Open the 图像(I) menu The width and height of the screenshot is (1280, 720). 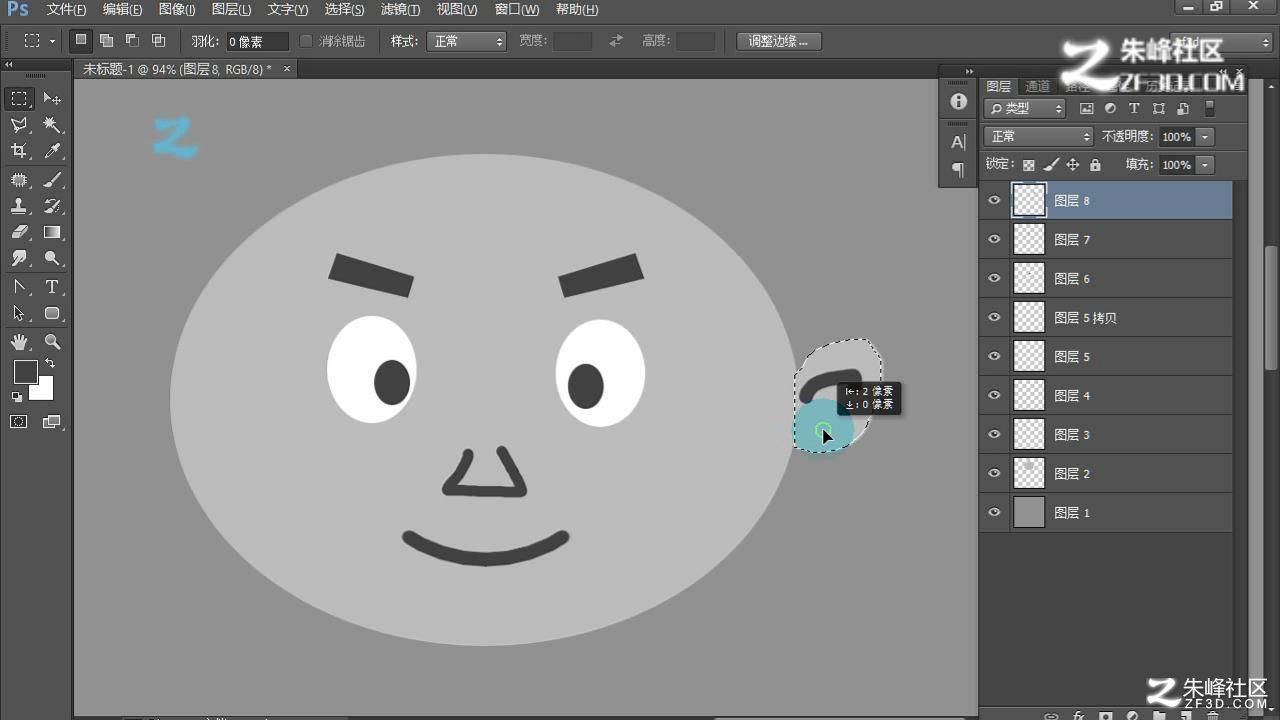point(176,9)
